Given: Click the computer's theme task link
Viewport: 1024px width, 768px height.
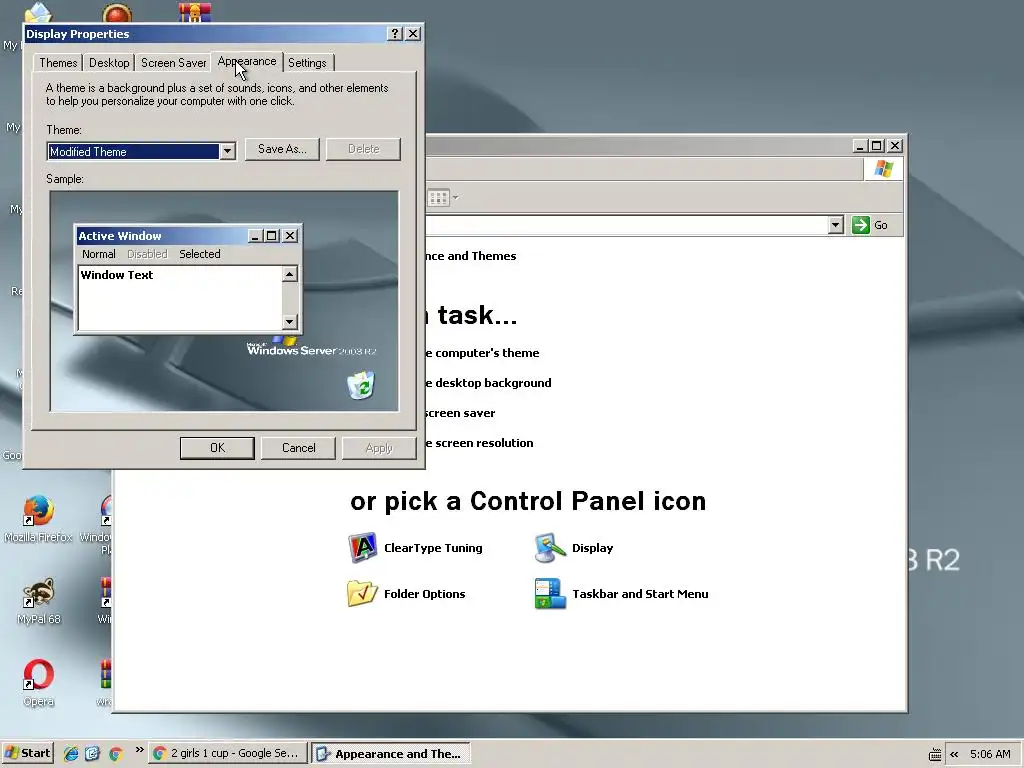Looking at the screenshot, I should click(482, 353).
